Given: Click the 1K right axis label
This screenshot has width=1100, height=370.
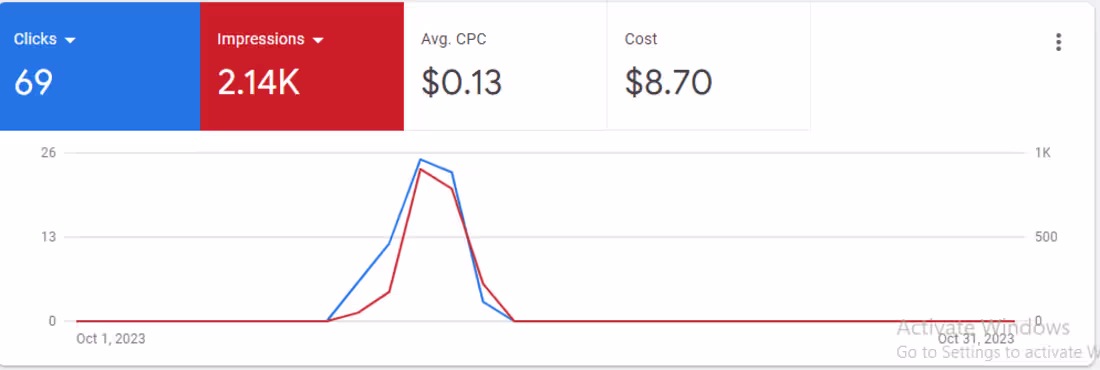Looking at the screenshot, I should tap(1042, 153).
